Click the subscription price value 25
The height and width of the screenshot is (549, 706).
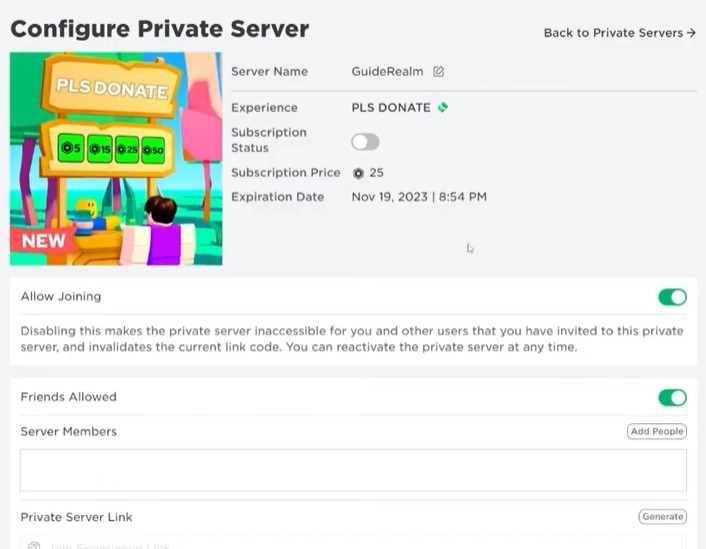(377, 173)
